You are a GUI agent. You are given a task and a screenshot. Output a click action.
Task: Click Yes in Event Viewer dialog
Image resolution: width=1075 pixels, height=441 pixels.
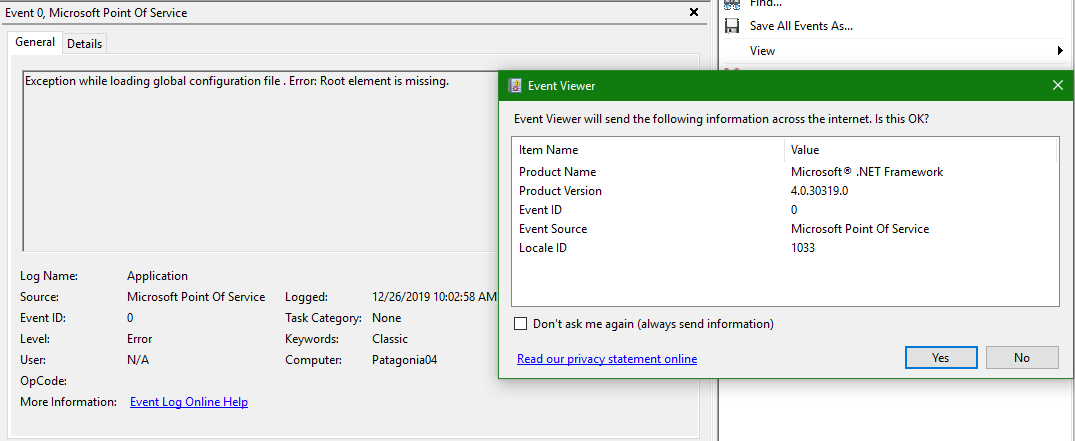pos(941,357)
